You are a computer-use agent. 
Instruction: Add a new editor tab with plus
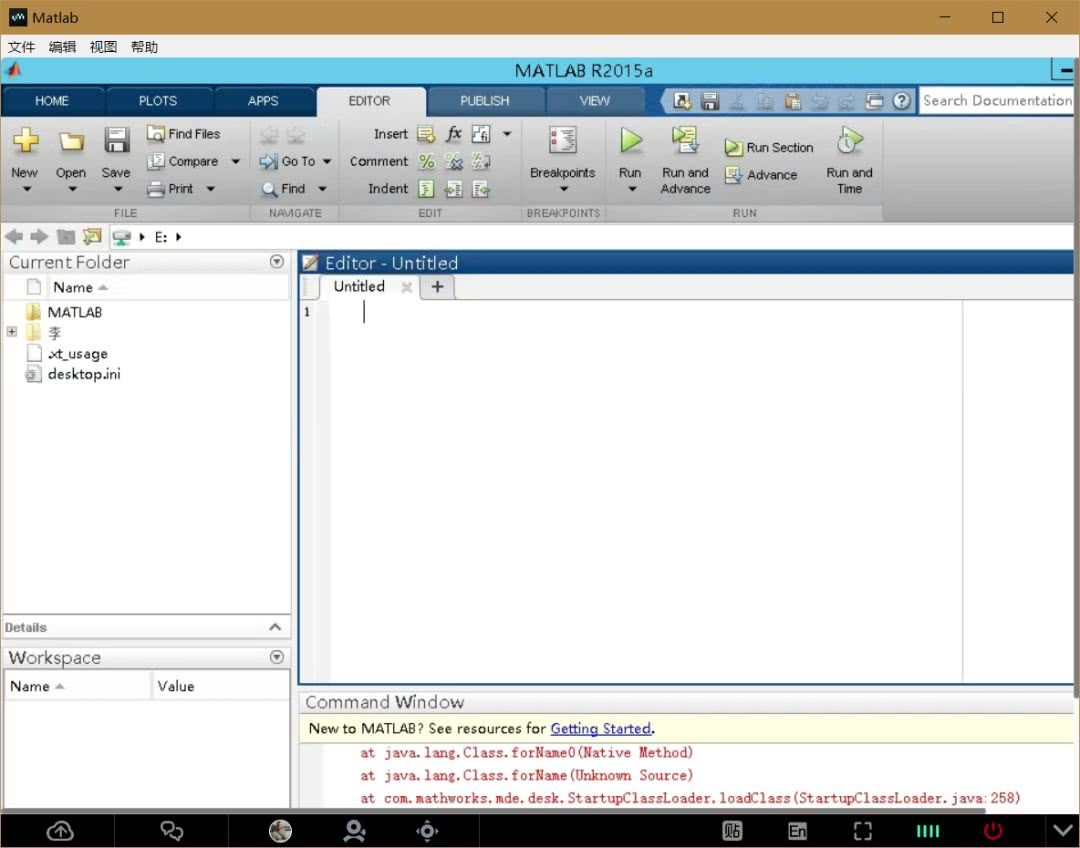click(437, 287)
